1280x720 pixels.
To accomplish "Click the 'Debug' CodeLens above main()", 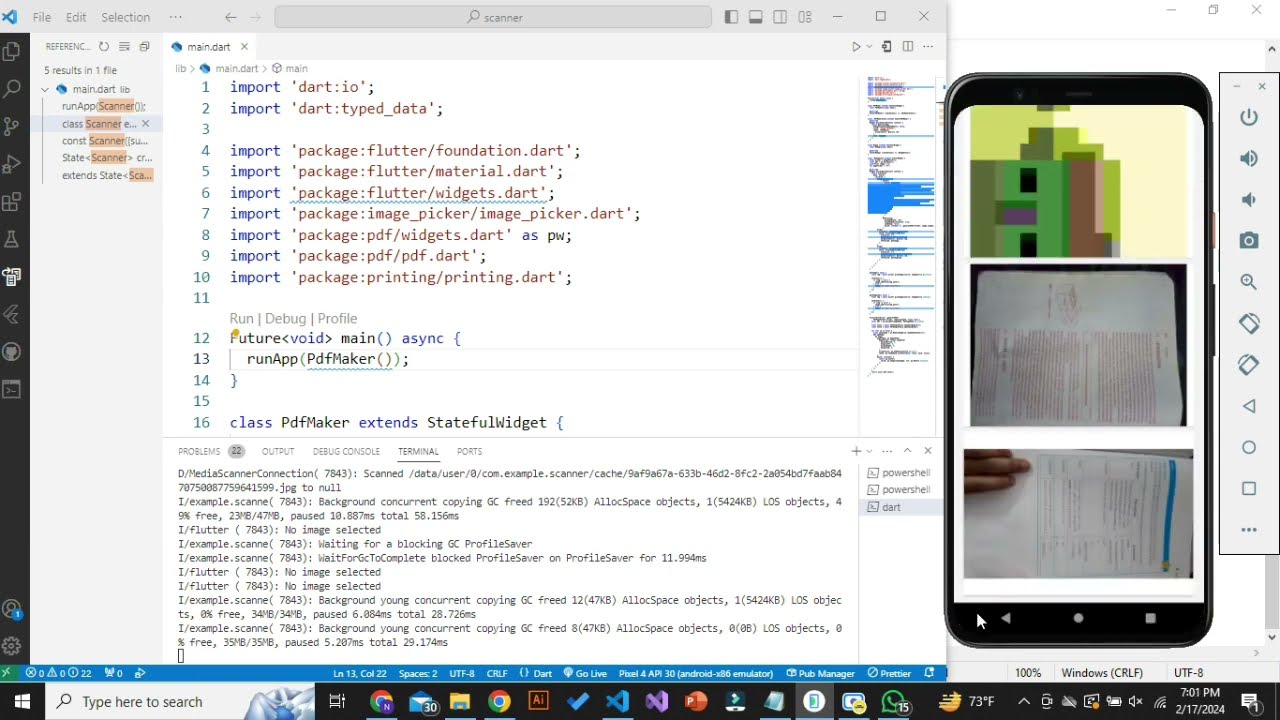I will point(286,318).
